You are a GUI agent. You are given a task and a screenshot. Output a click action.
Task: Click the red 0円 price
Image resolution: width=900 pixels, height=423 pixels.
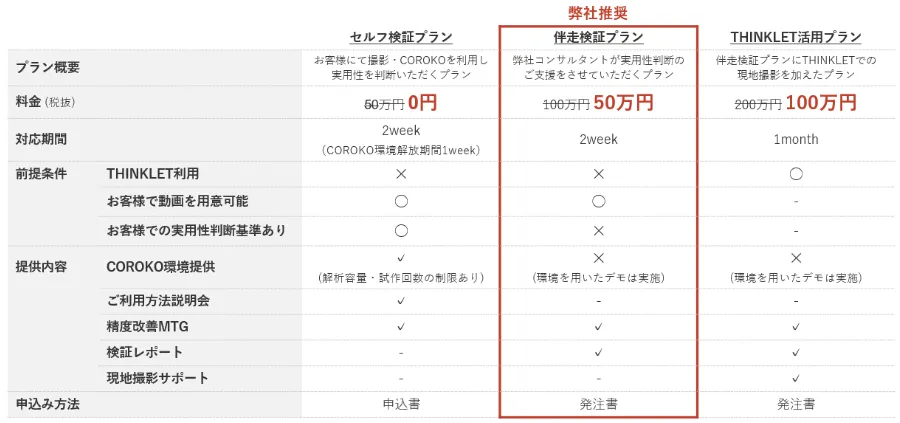click(x=422, y=102)
